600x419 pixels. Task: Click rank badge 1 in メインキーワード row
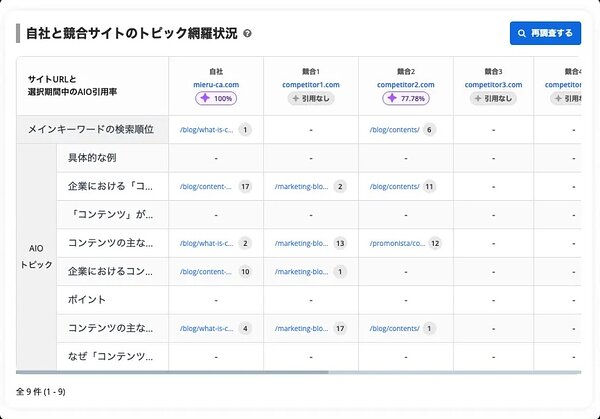(245, 130)
